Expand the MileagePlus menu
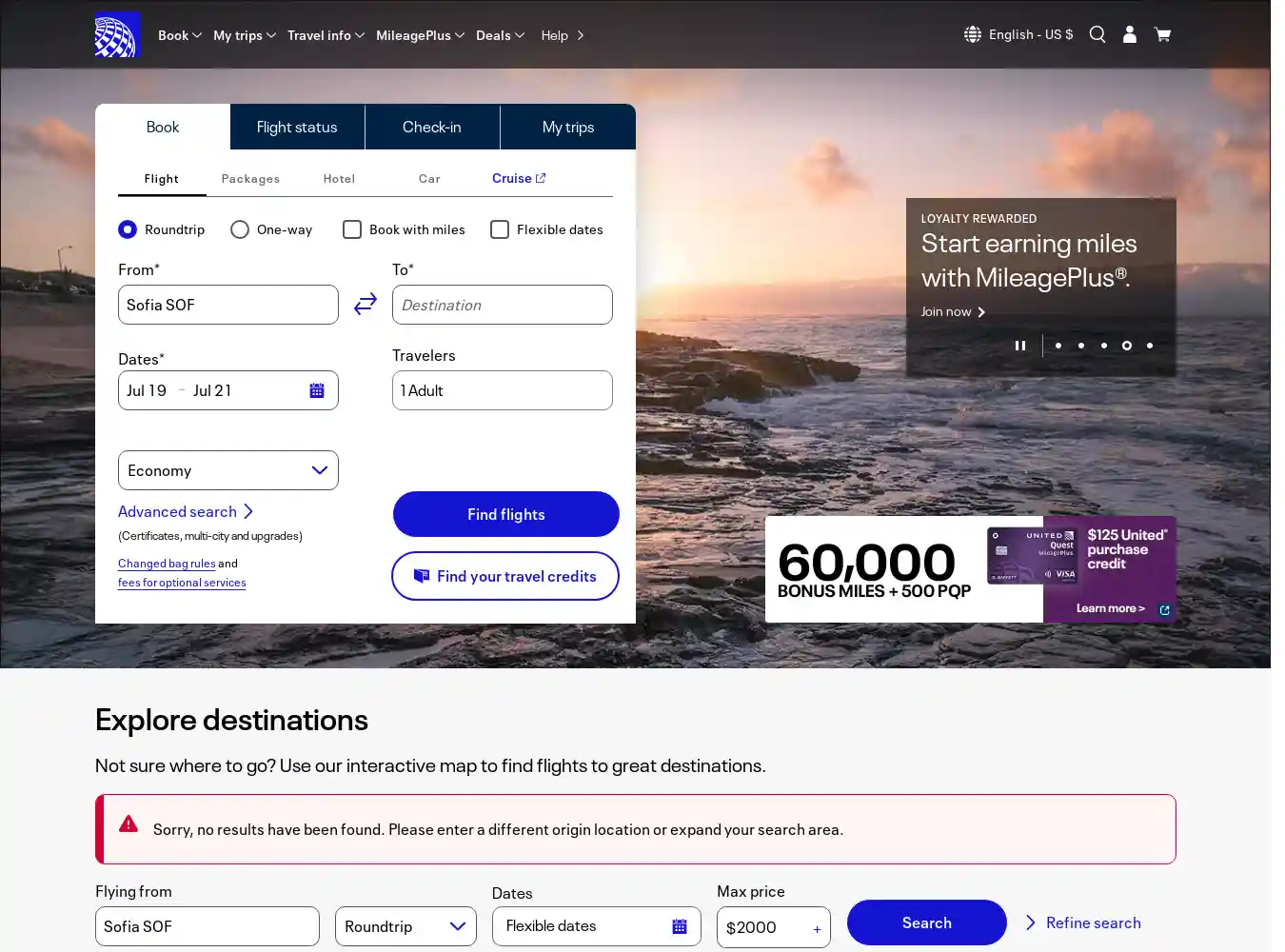Screen dimensions: 1285x952 click(420, 35)
